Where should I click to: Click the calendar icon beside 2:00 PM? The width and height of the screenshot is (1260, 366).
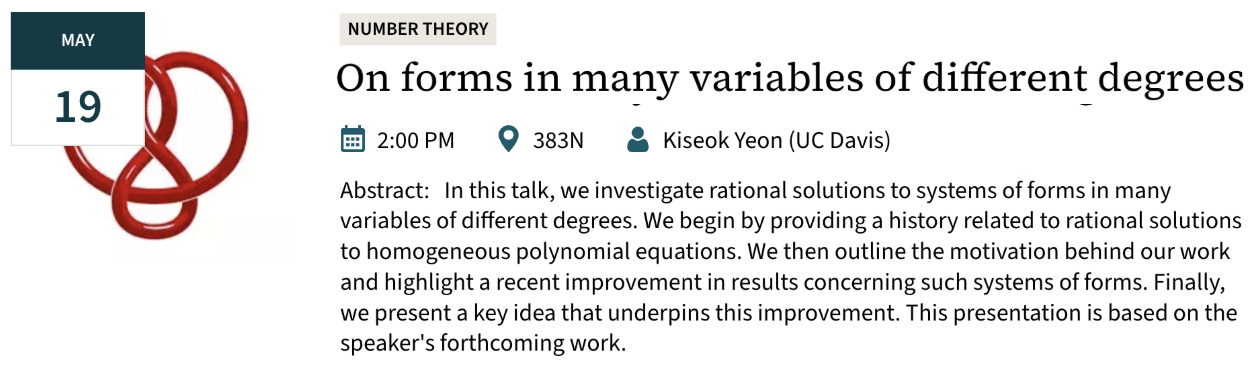(x=352, y=140)
